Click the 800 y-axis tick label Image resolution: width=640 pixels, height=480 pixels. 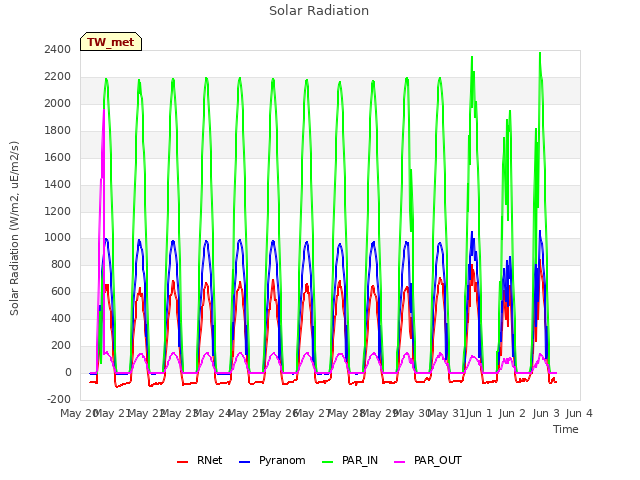[61, 264]
